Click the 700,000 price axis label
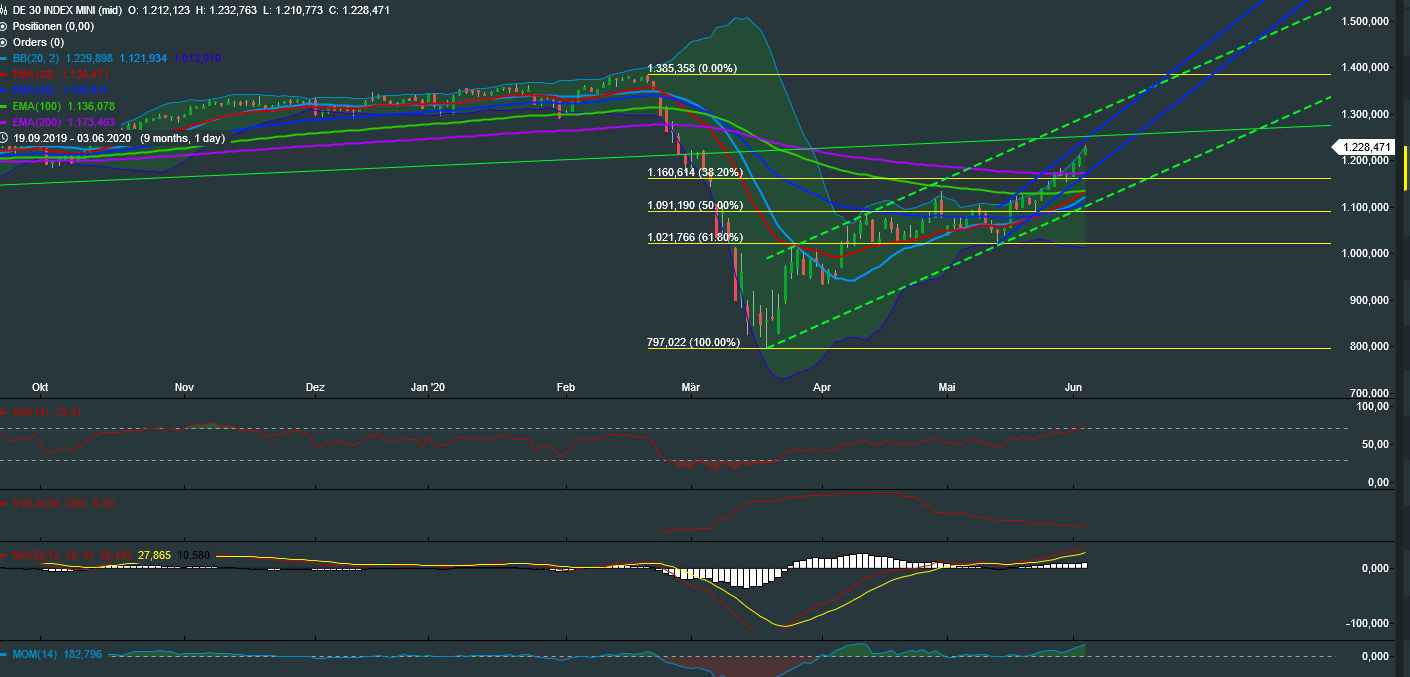Image resolution: width=1410 pixels, height=677 pixels. 1370,393
